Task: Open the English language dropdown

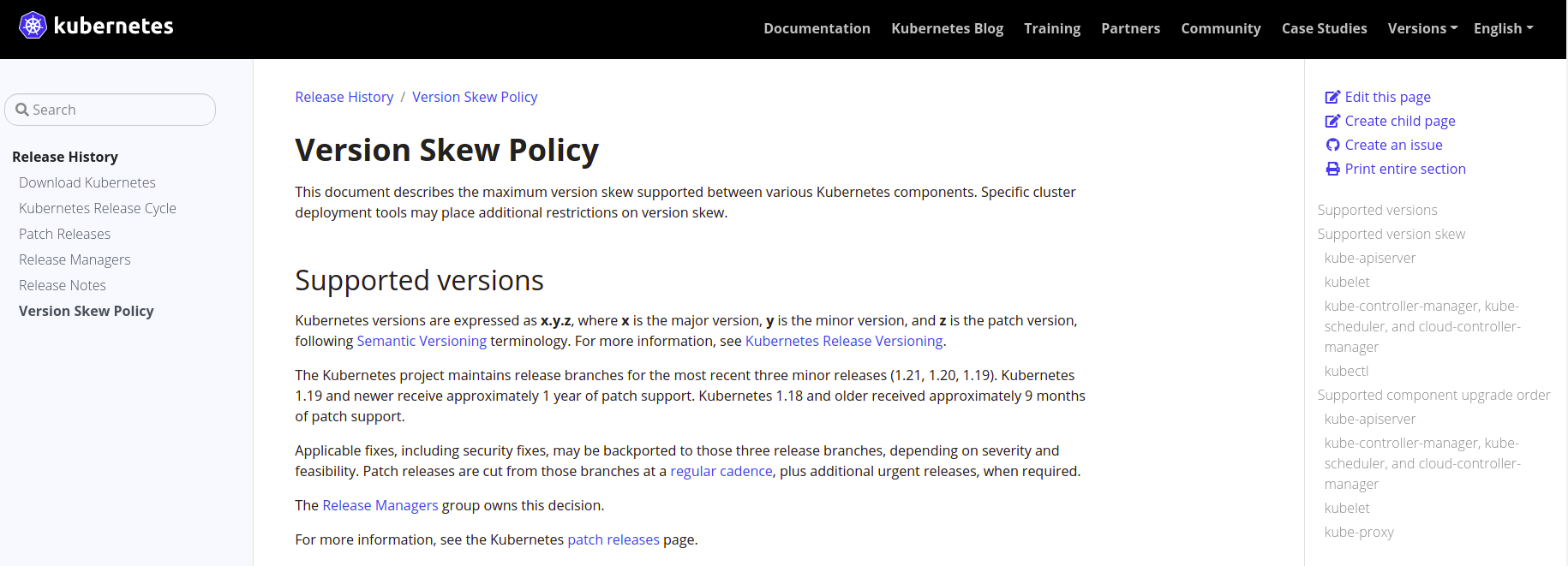Action: point(1503,28)
